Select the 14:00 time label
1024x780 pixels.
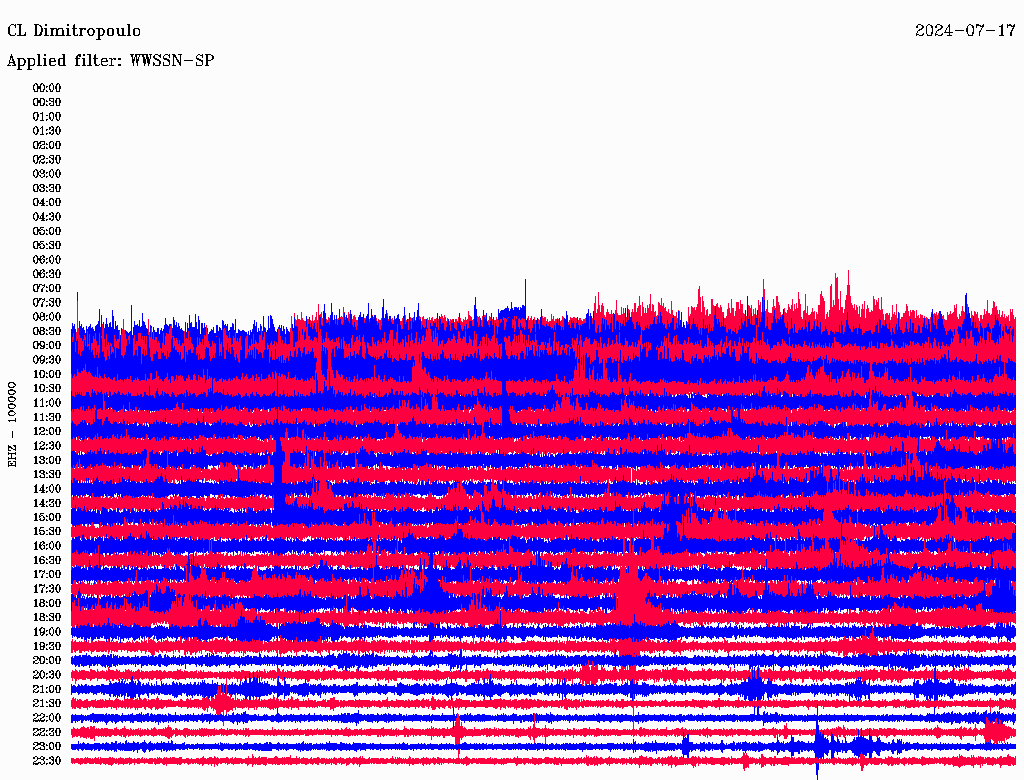pos(47,489)
